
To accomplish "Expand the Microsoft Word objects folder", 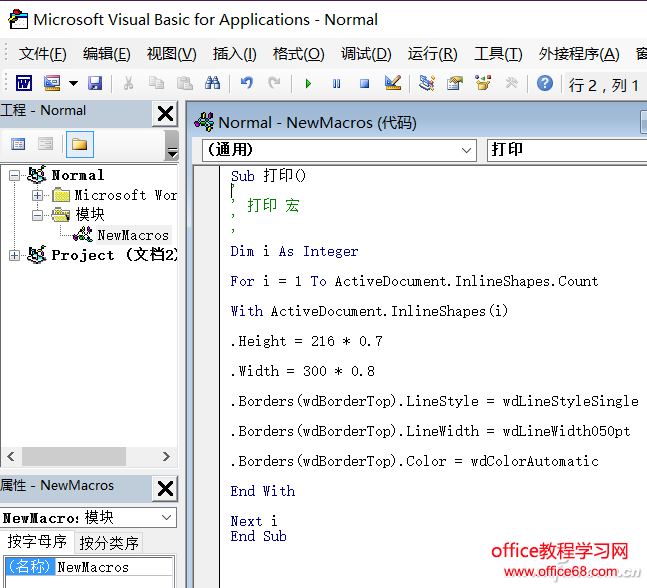I will 38,195.
